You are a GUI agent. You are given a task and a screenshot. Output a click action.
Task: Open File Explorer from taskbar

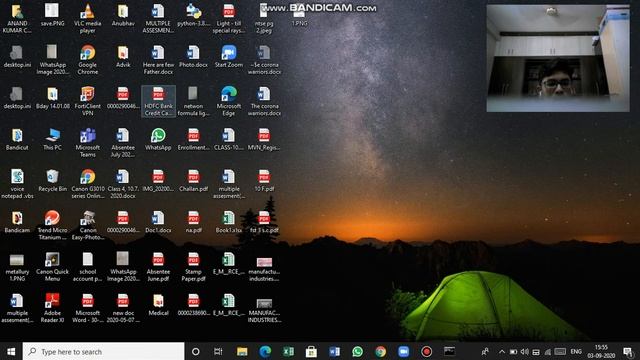[242, 351]
